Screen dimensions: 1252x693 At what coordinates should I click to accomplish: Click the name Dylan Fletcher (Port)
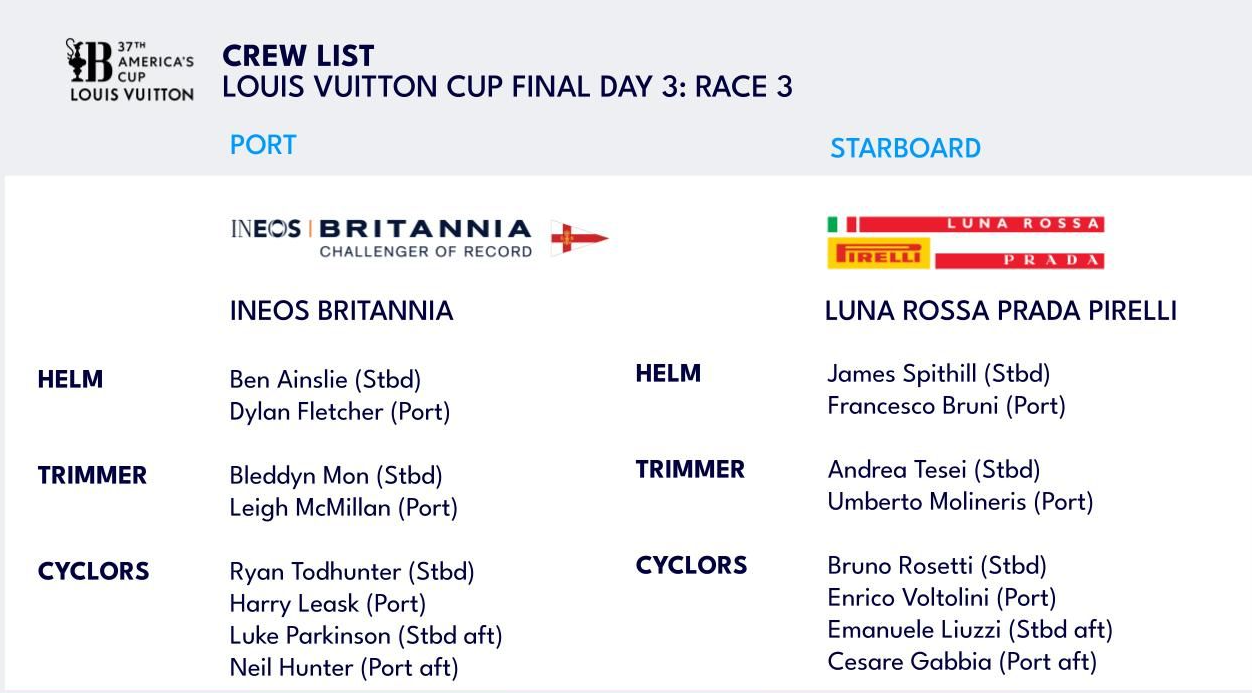(x=340, y=412)
